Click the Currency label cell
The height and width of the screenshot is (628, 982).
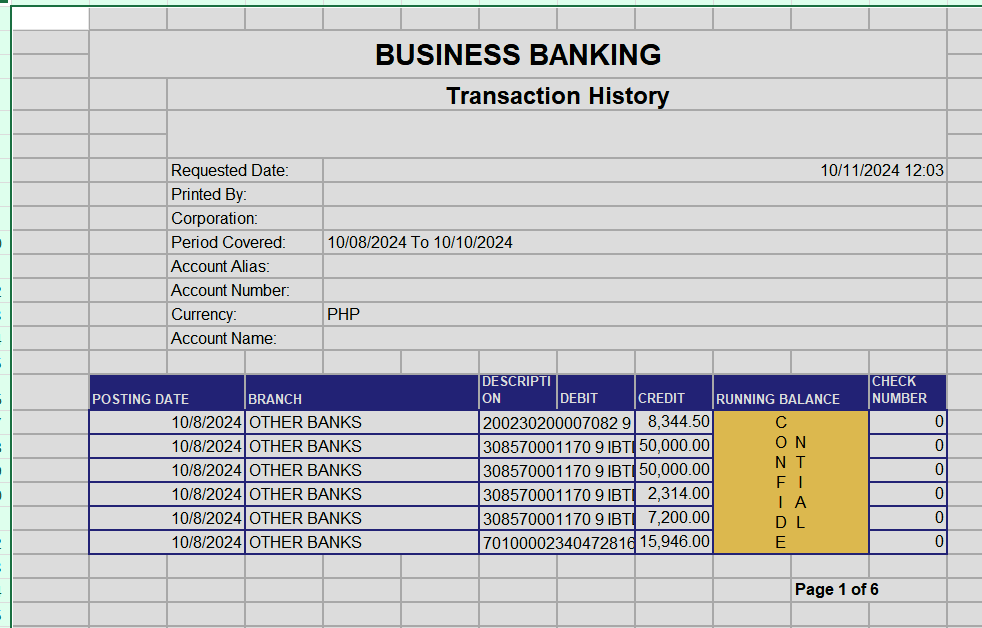click(245, 314)
